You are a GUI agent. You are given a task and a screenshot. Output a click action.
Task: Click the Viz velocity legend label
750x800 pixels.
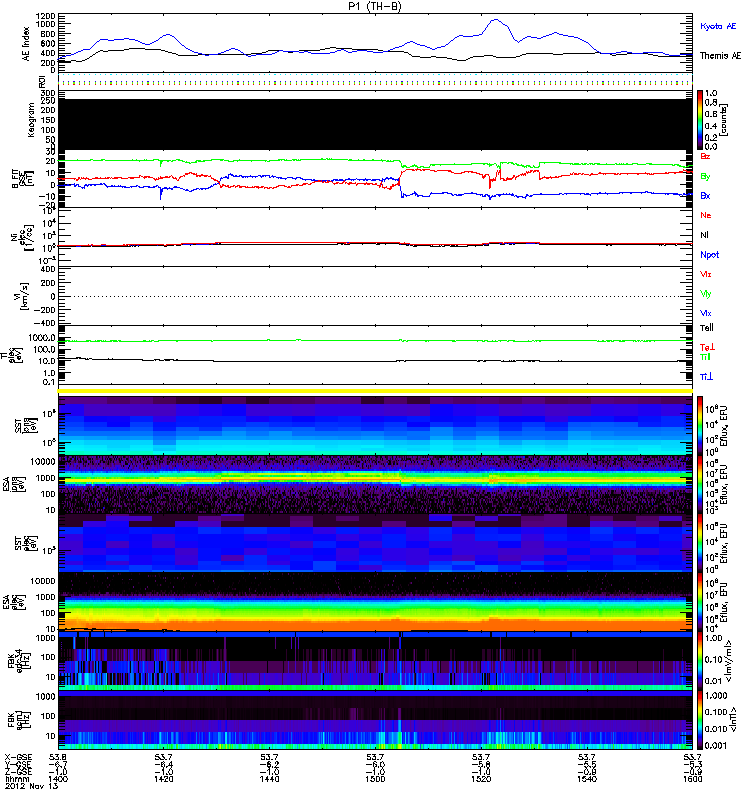tap(706, 273)
